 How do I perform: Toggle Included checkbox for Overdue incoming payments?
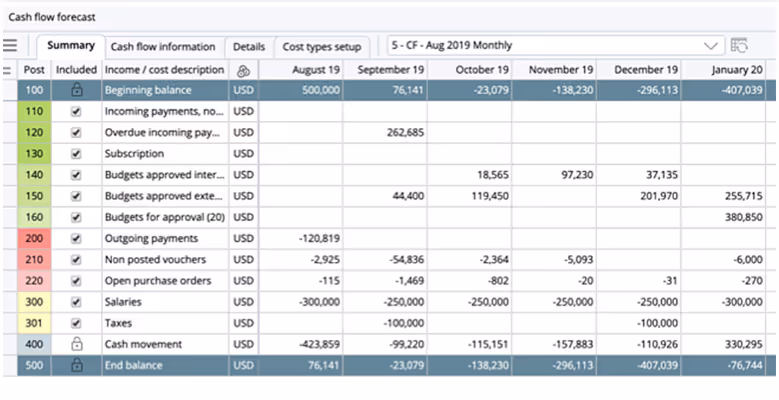(76, 133)
